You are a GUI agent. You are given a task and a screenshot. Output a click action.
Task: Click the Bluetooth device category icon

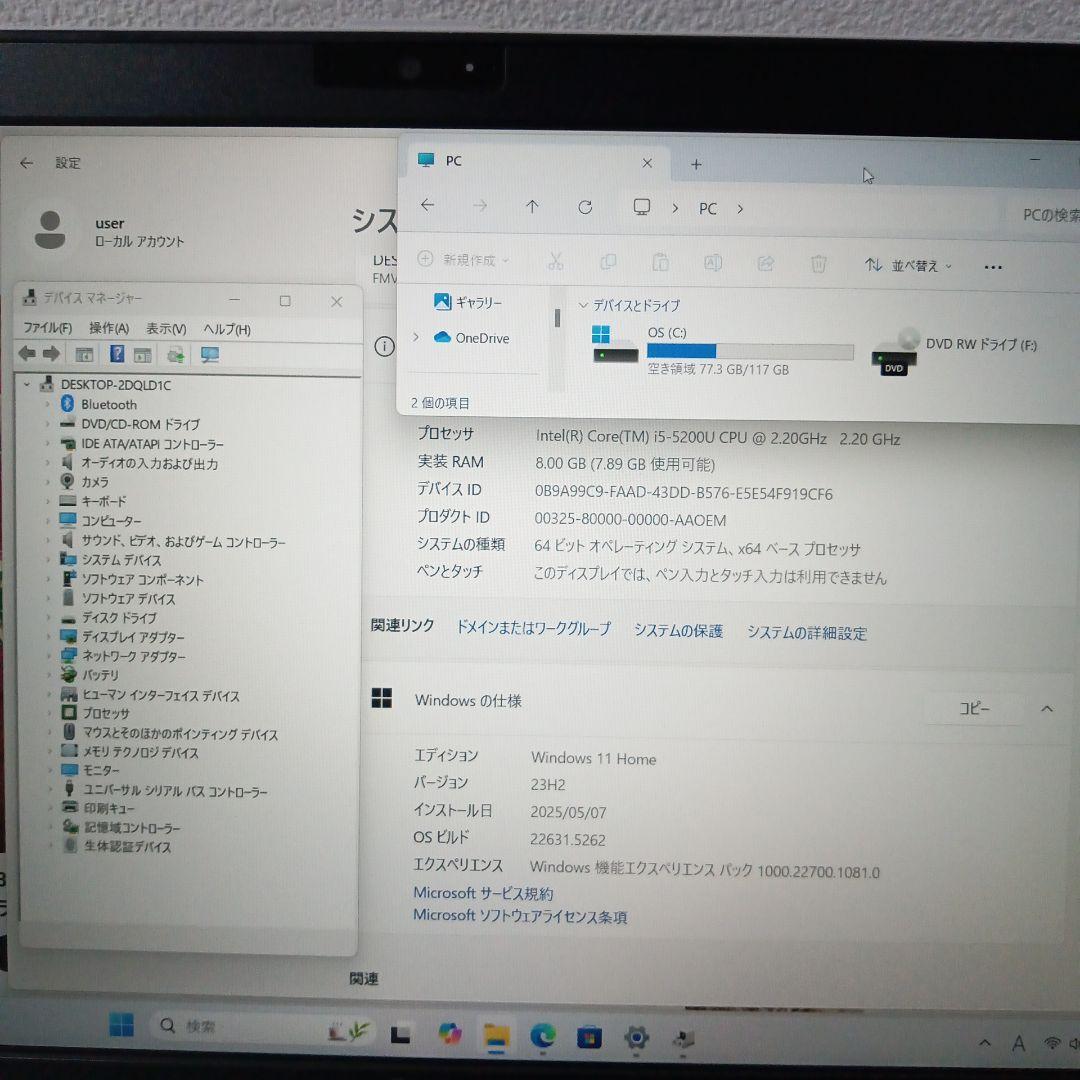[68, 404]
